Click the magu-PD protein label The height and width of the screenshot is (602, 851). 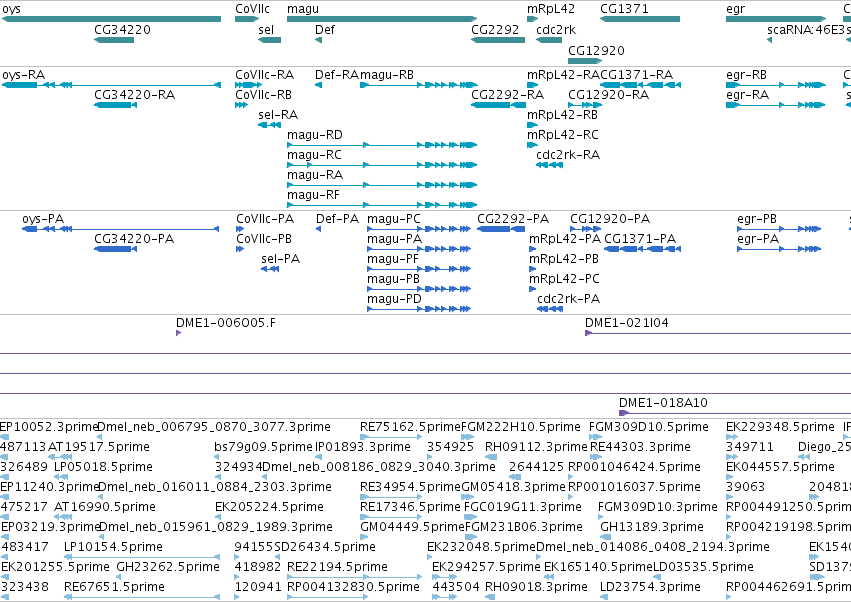coord(394,299)
